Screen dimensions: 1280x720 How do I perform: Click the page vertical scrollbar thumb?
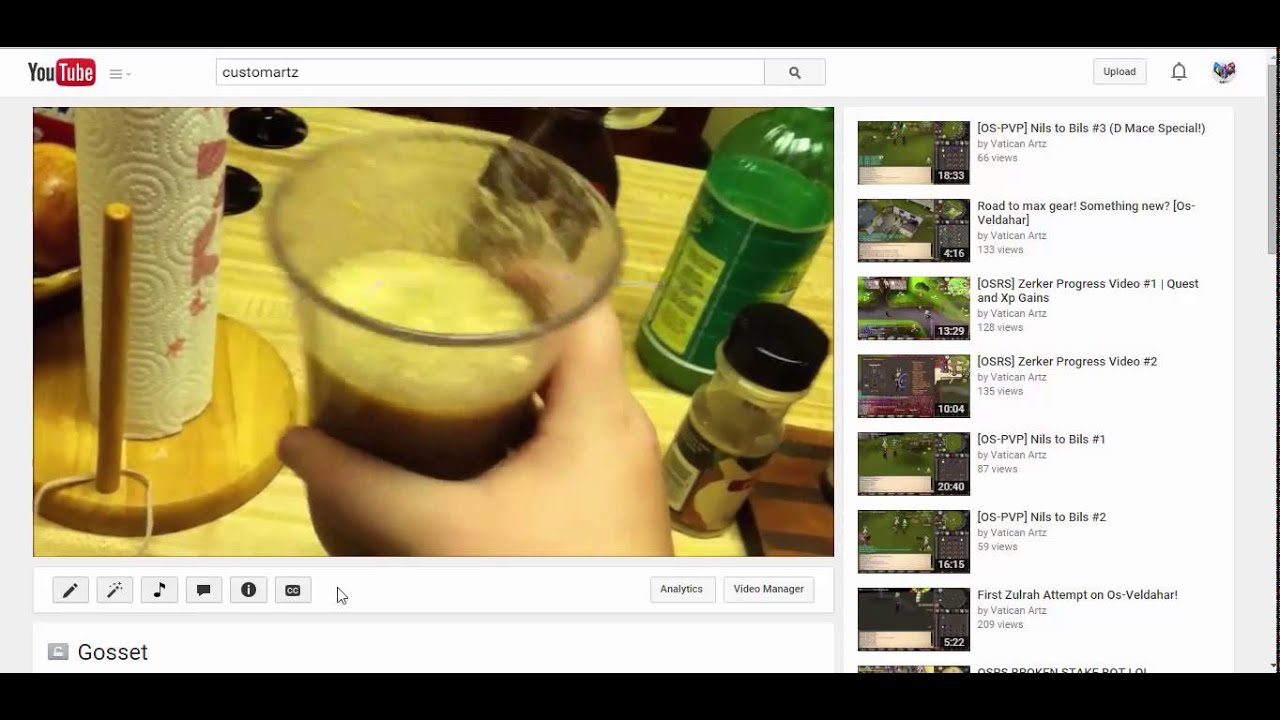(1273, 158)
